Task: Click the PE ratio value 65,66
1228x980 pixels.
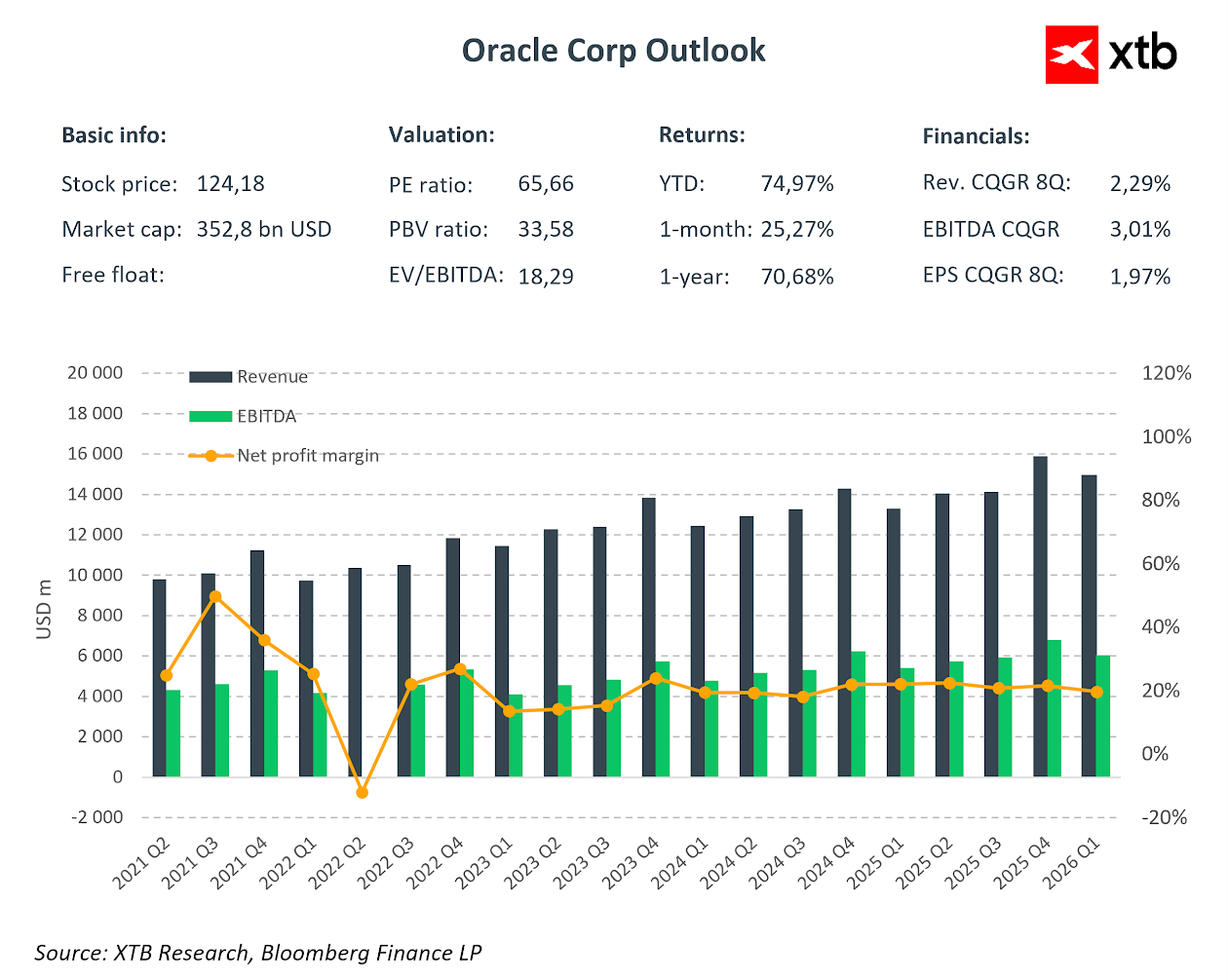Action: coord(546,184)
